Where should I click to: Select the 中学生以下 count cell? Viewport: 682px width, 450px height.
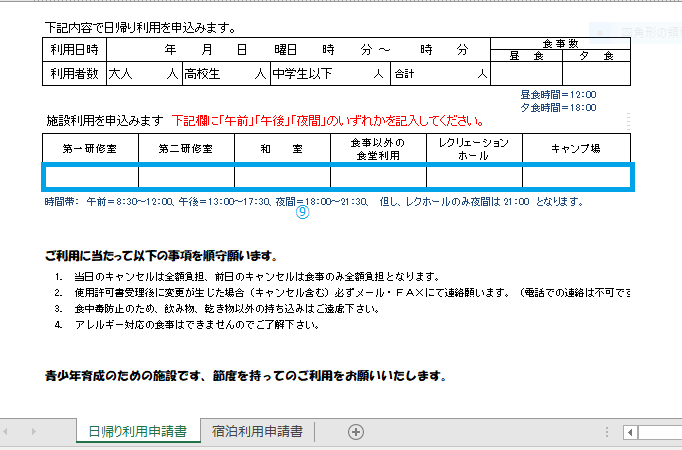tap(328, 74)
